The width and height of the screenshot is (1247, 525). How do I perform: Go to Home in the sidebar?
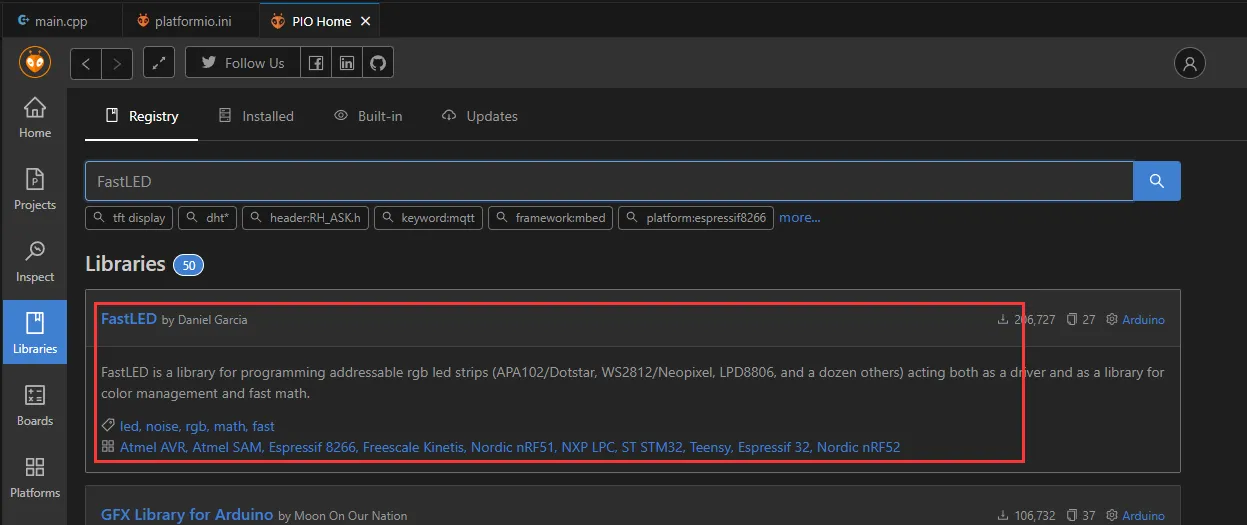tap(35, 117)
